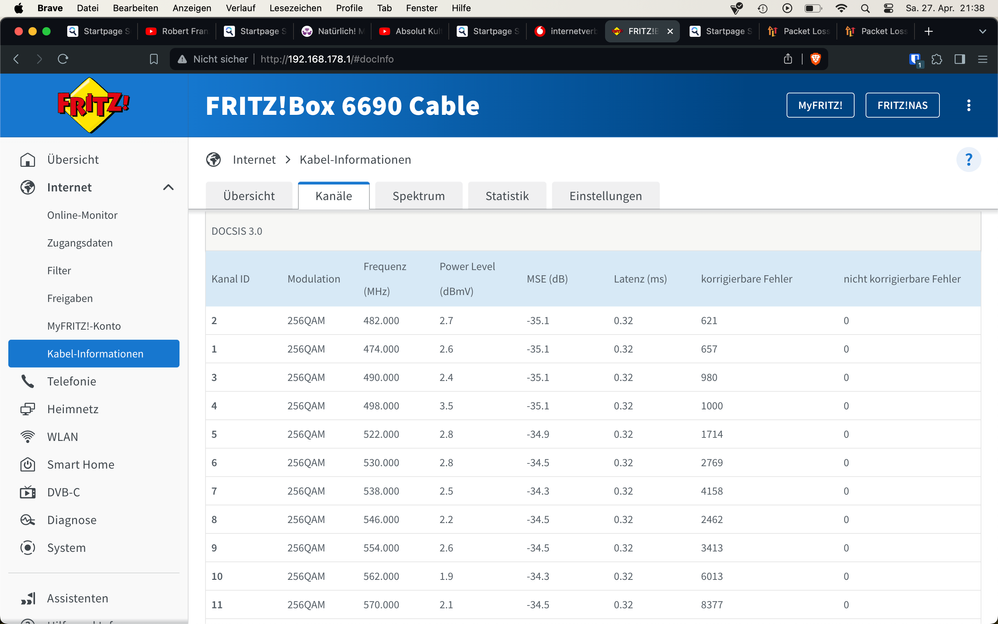998x624 pixels.
Task: Open the Übersicht home icon in sidebar
Action: click(x=27, y=160)
